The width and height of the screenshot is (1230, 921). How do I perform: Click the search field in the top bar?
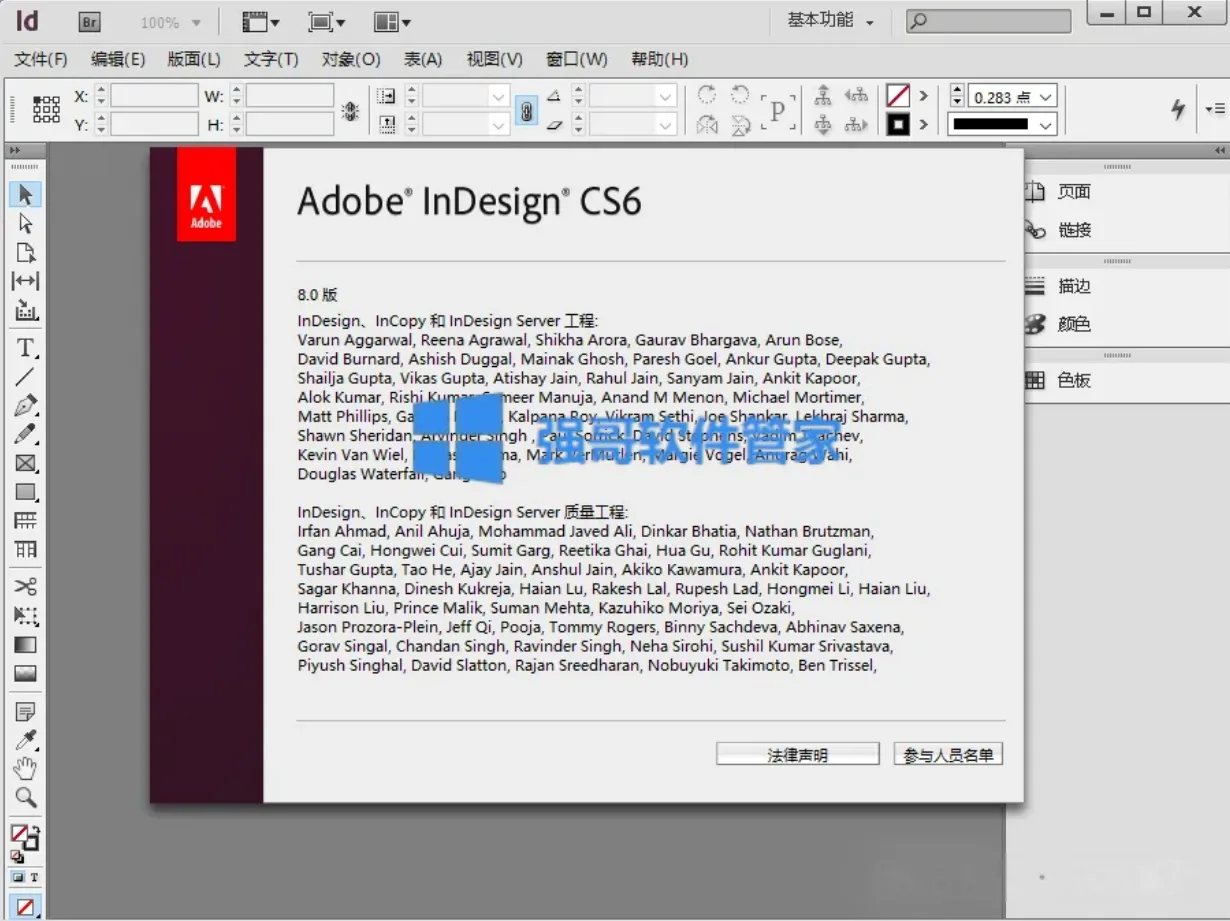point(988,21)
